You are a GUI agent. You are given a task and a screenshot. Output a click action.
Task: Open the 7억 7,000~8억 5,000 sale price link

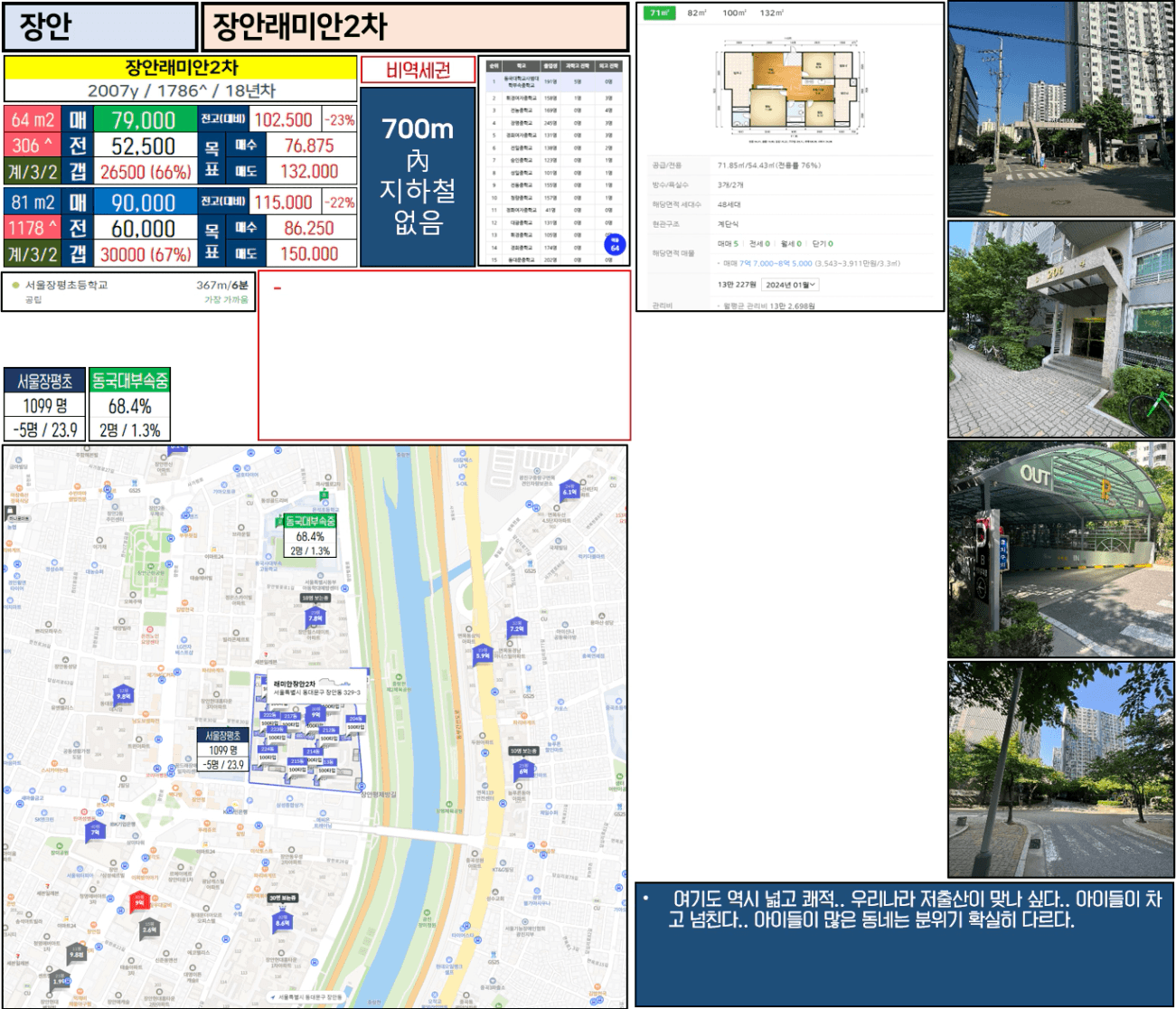[776, 263]
